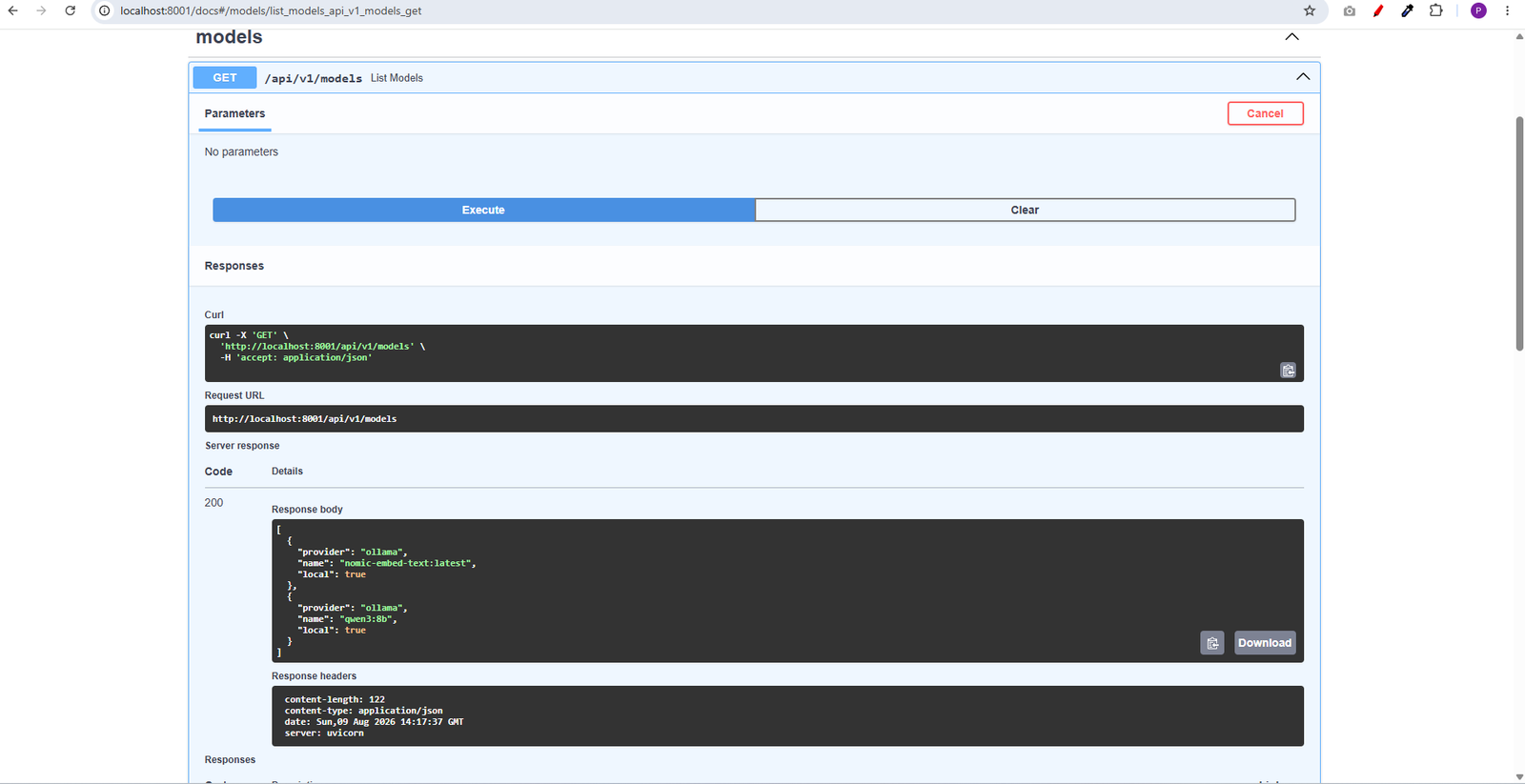Image resolution: width=1525 pixels, height=784 pixels.
Task: Go back using the browser back arrow
Action: point(13,10)
